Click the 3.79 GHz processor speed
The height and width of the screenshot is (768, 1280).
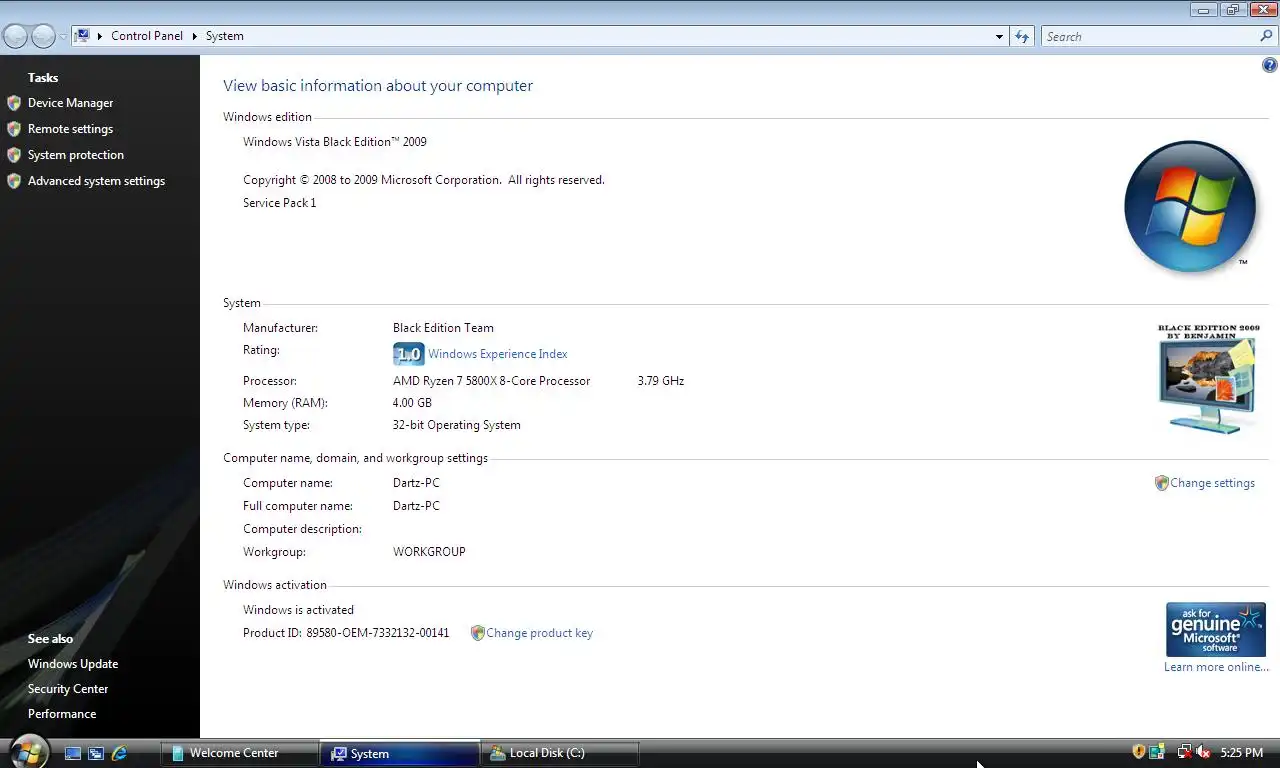pos(660,381)
